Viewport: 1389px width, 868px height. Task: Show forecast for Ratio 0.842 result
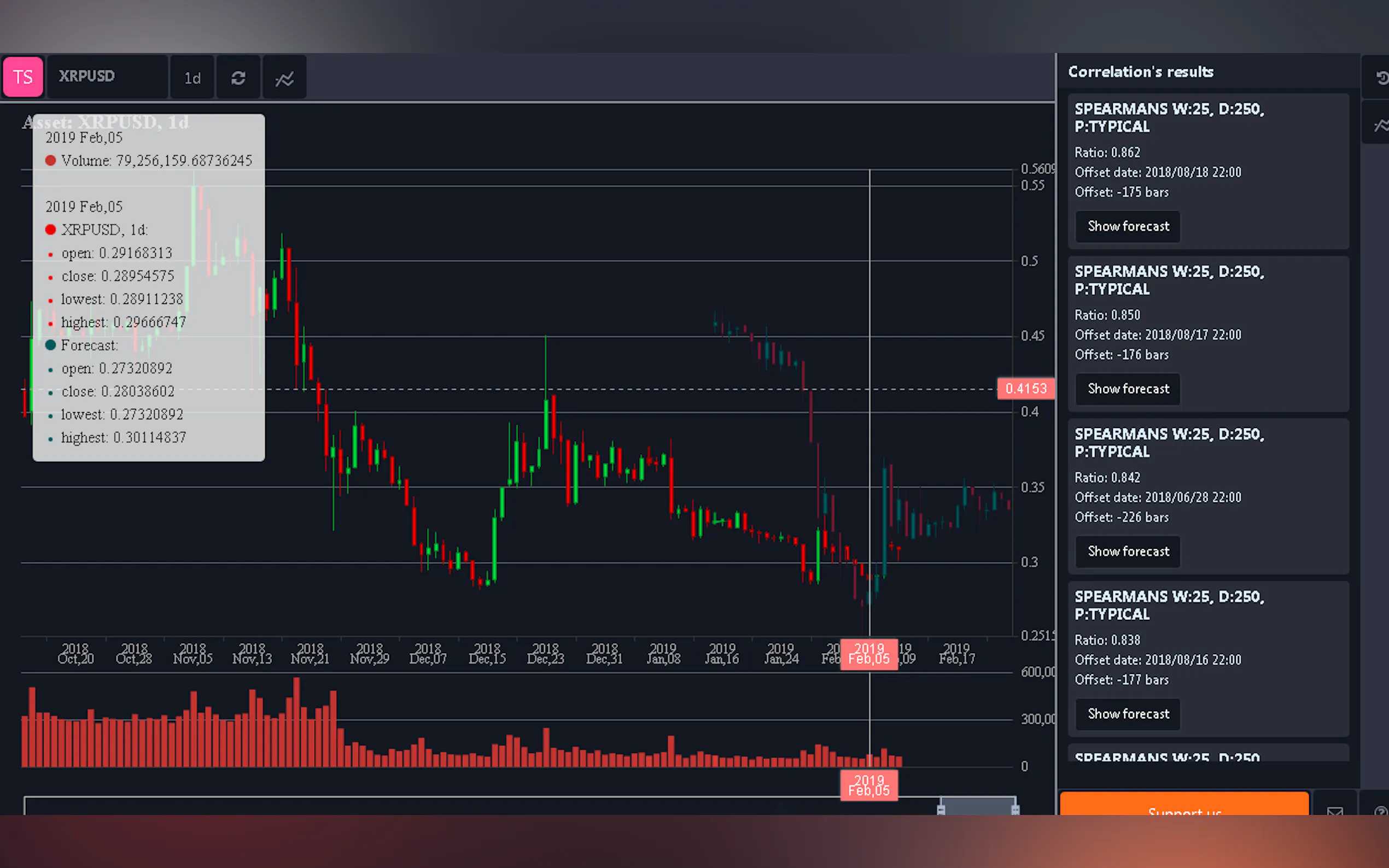[1128, 551]
